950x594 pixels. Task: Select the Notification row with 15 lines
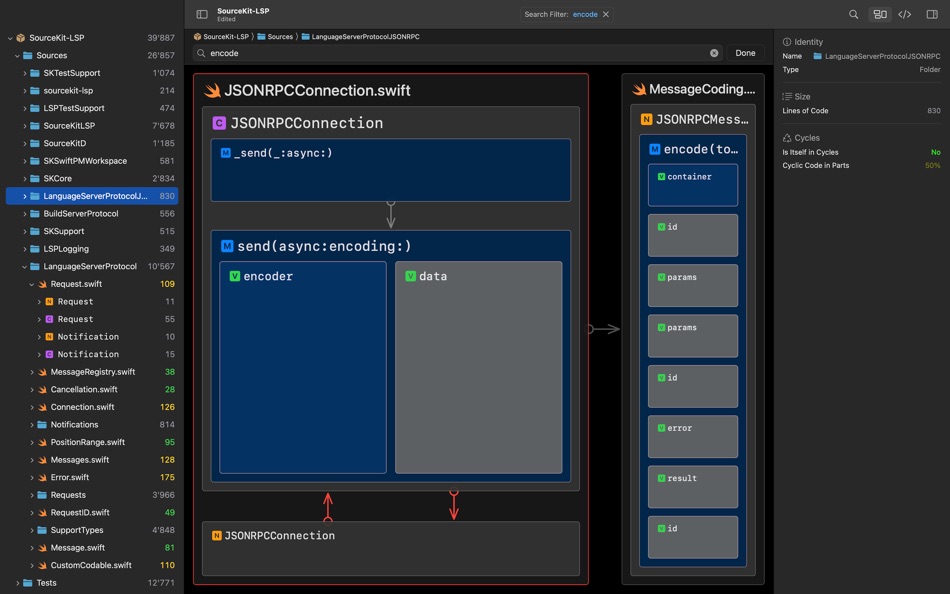[x=92, y=354]
